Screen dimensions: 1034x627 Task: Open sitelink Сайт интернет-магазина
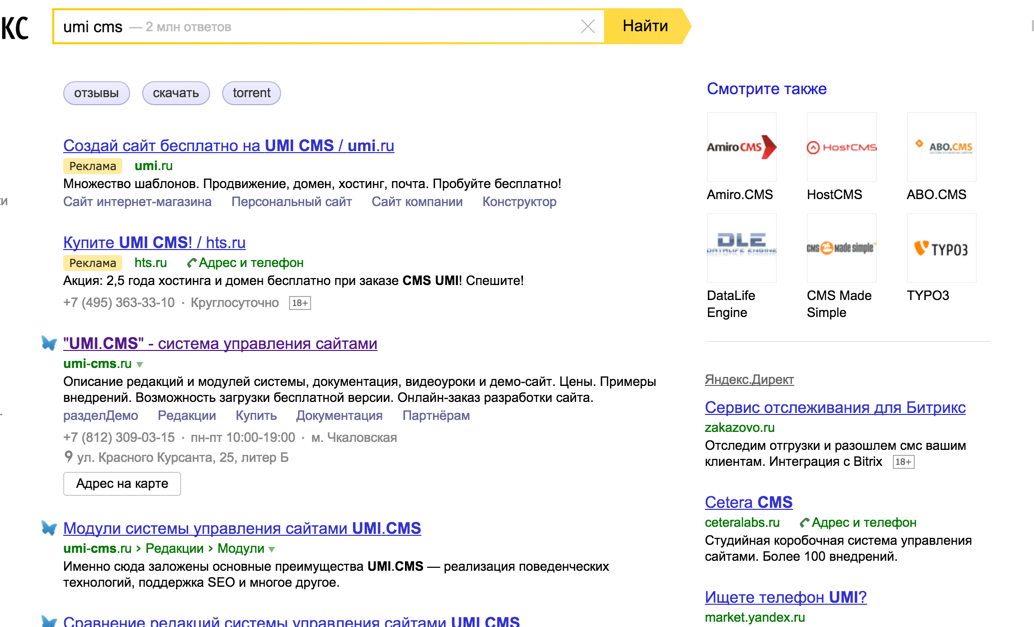[137, 202]
